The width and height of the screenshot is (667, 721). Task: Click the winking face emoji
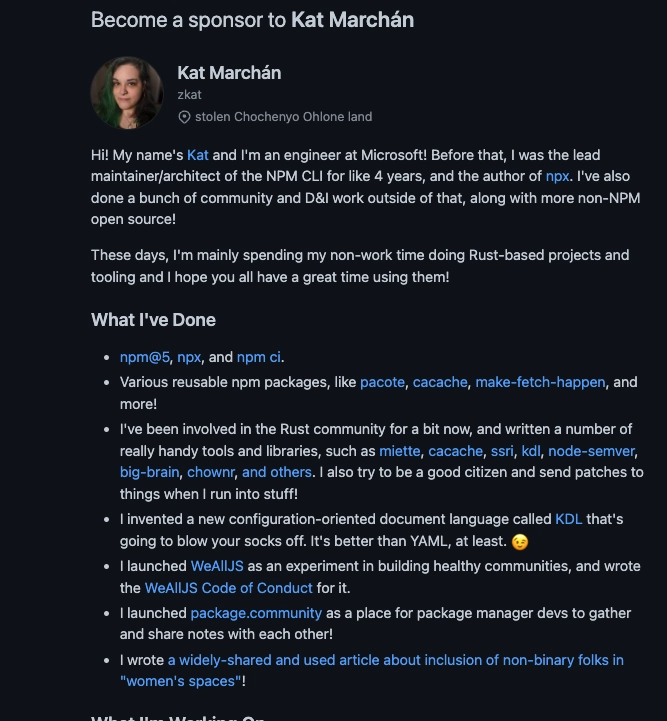(x=519, y=542)
